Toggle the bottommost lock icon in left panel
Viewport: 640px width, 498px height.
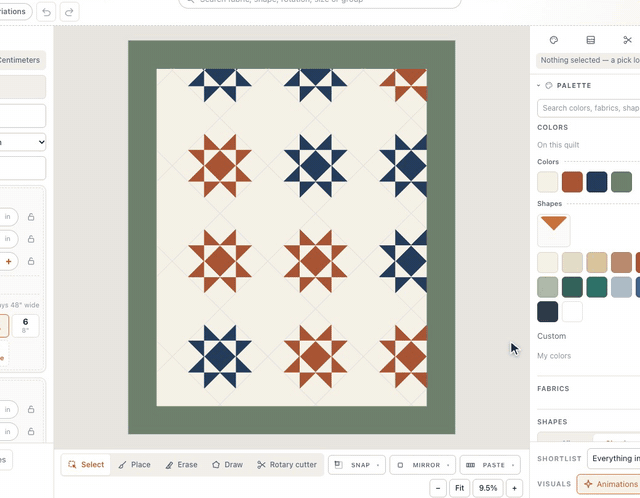(31, 431)
